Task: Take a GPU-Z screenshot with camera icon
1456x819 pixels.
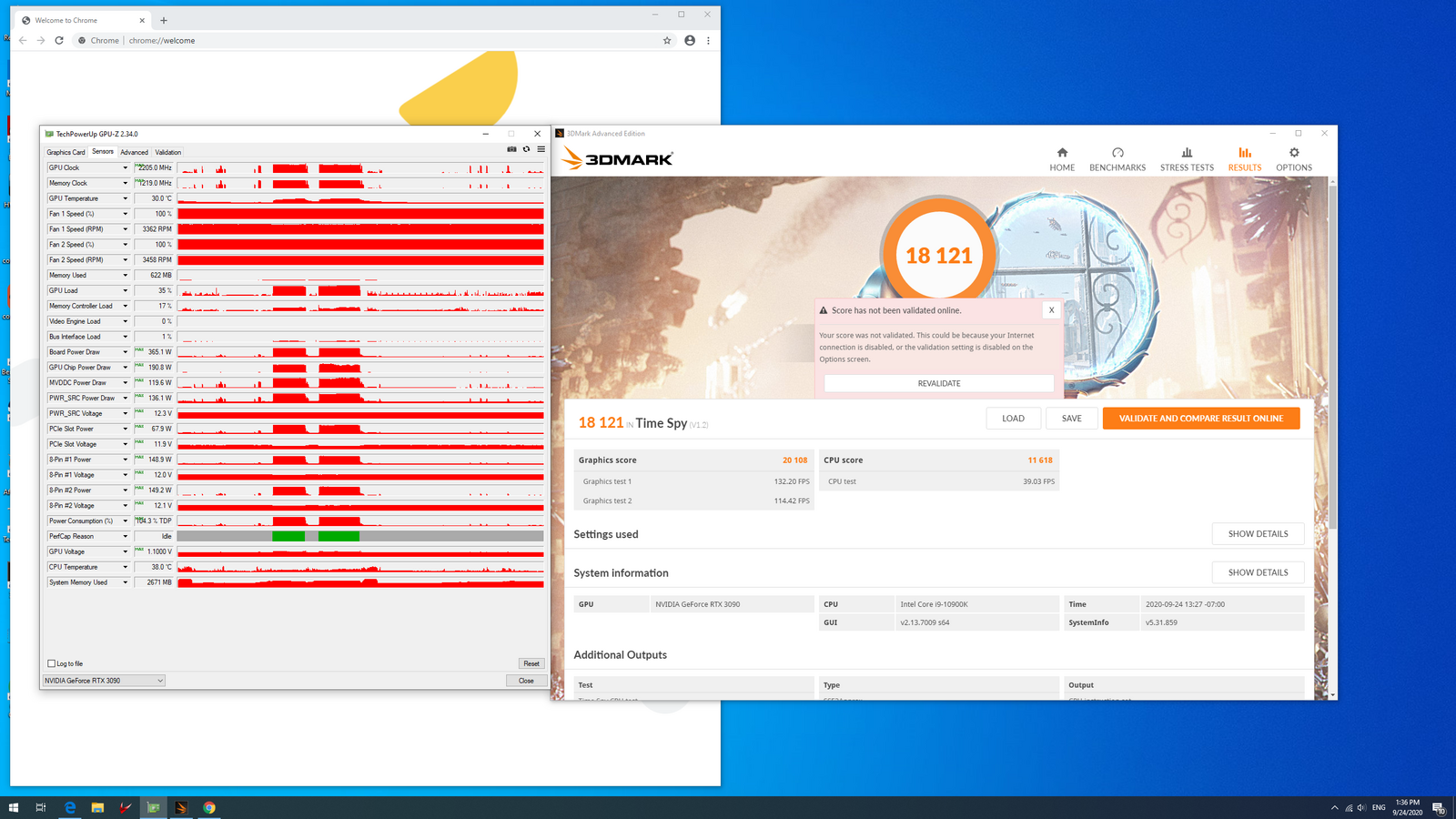Action: click(511, 149)
